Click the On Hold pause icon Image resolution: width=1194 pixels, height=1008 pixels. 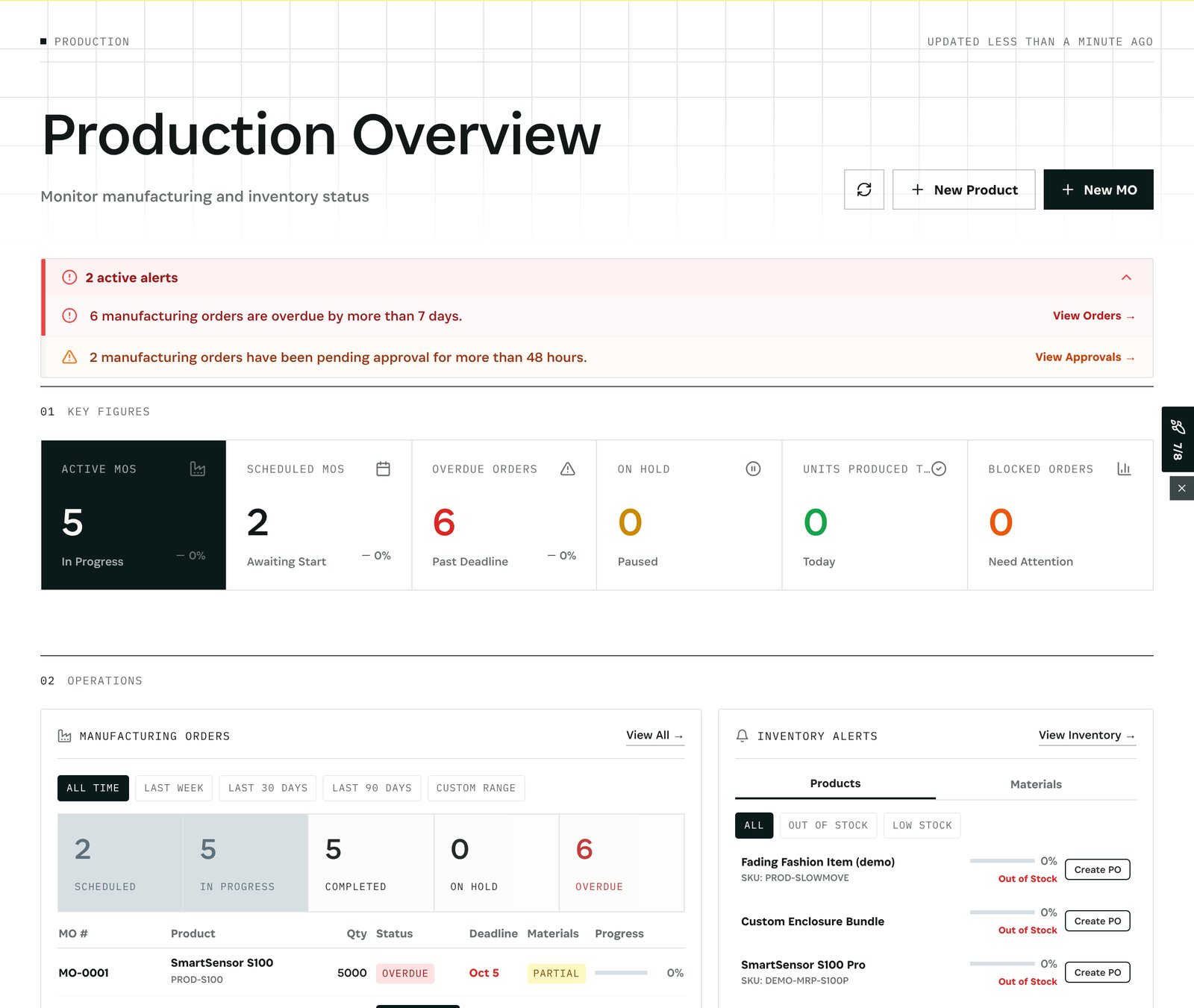pos(753,469)
